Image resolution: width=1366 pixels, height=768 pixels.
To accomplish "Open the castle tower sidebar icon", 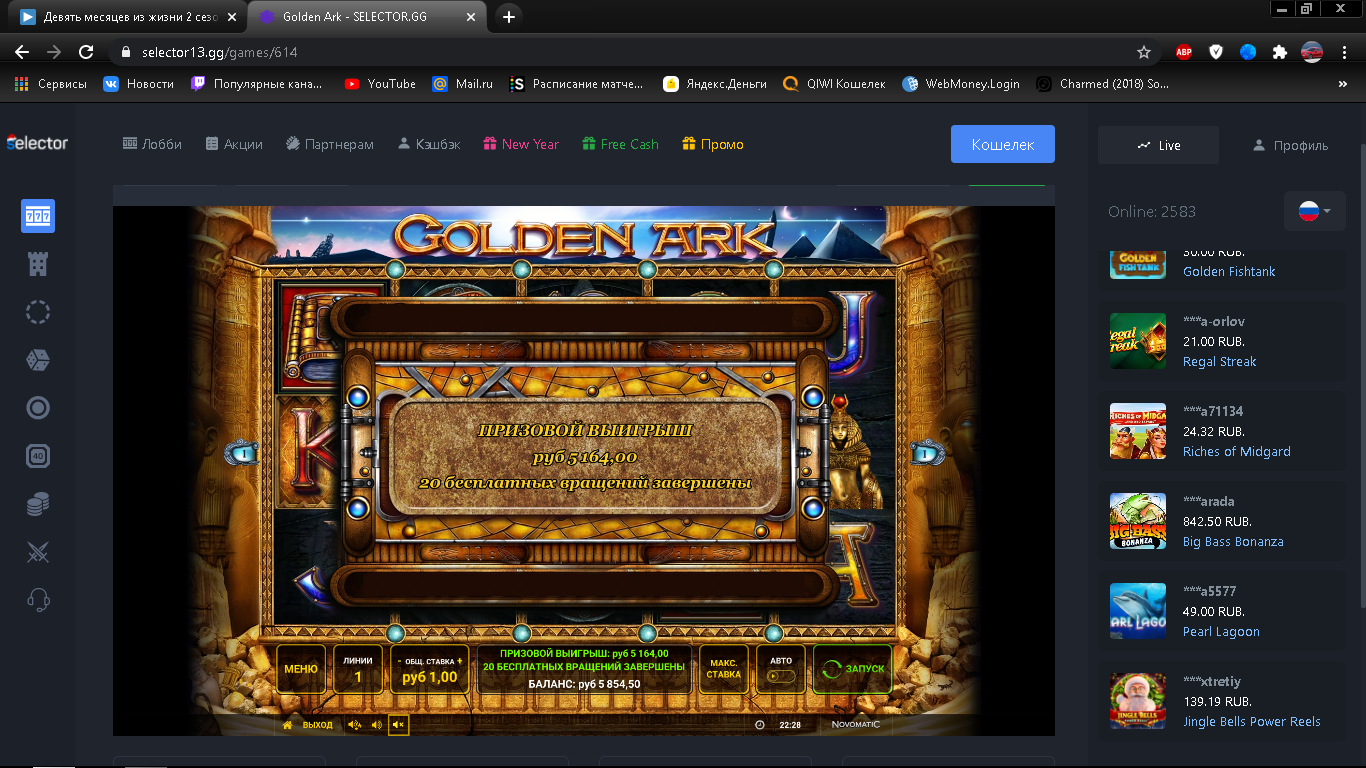I will point(38,264).
